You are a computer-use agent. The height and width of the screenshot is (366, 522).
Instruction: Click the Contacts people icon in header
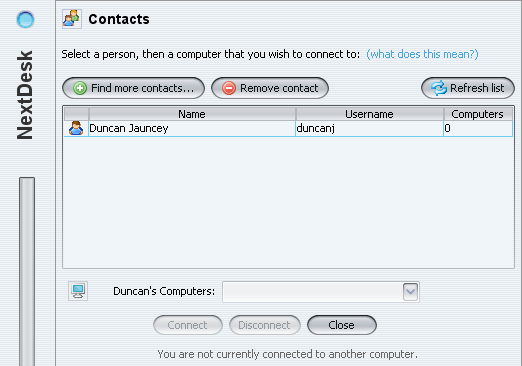coord(72,19)
